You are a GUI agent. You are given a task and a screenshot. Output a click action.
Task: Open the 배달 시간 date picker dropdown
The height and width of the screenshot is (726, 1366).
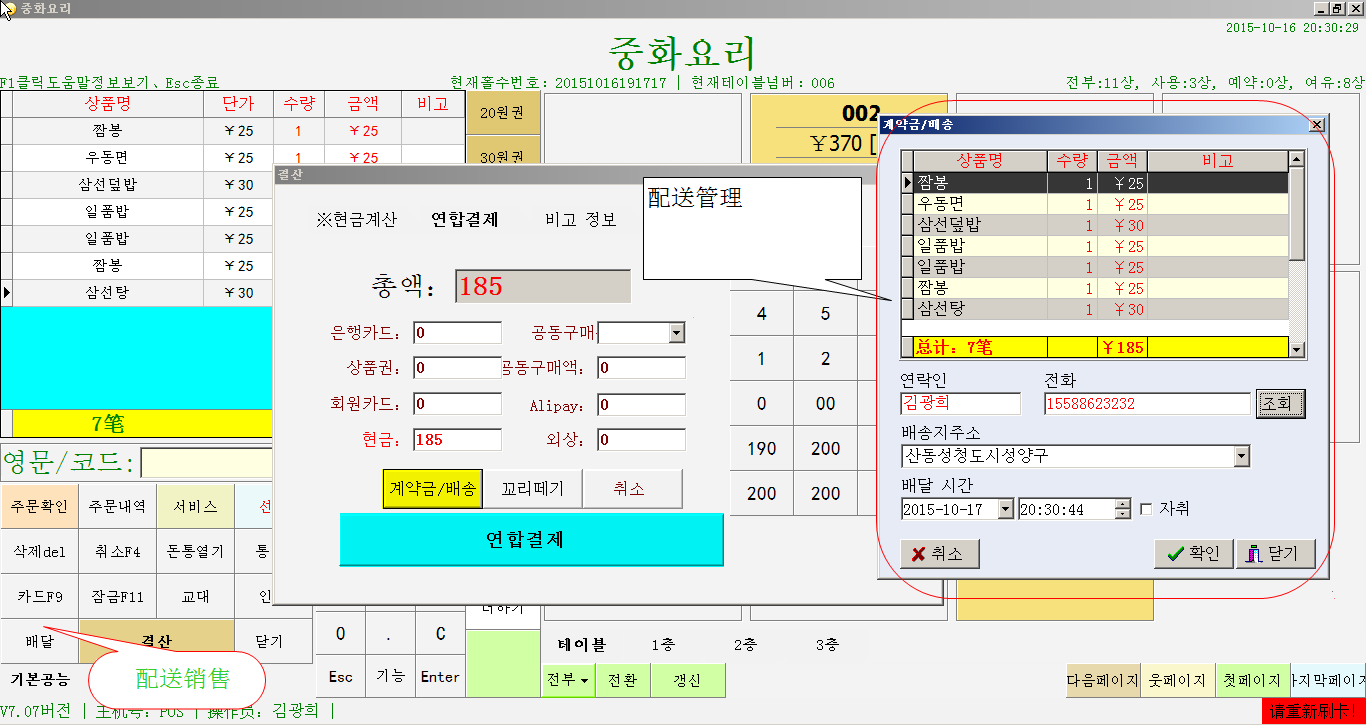(1005, 509)
